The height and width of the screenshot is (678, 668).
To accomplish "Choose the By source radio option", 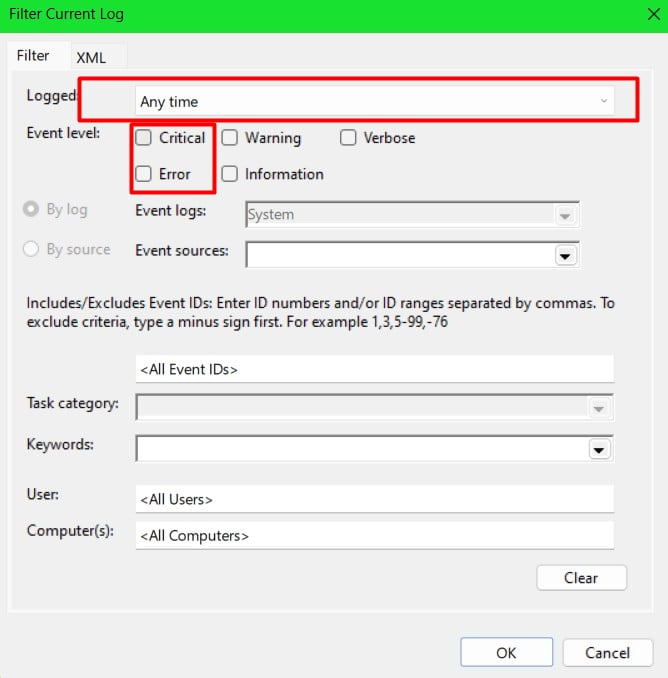I will (x=31, y=249).
